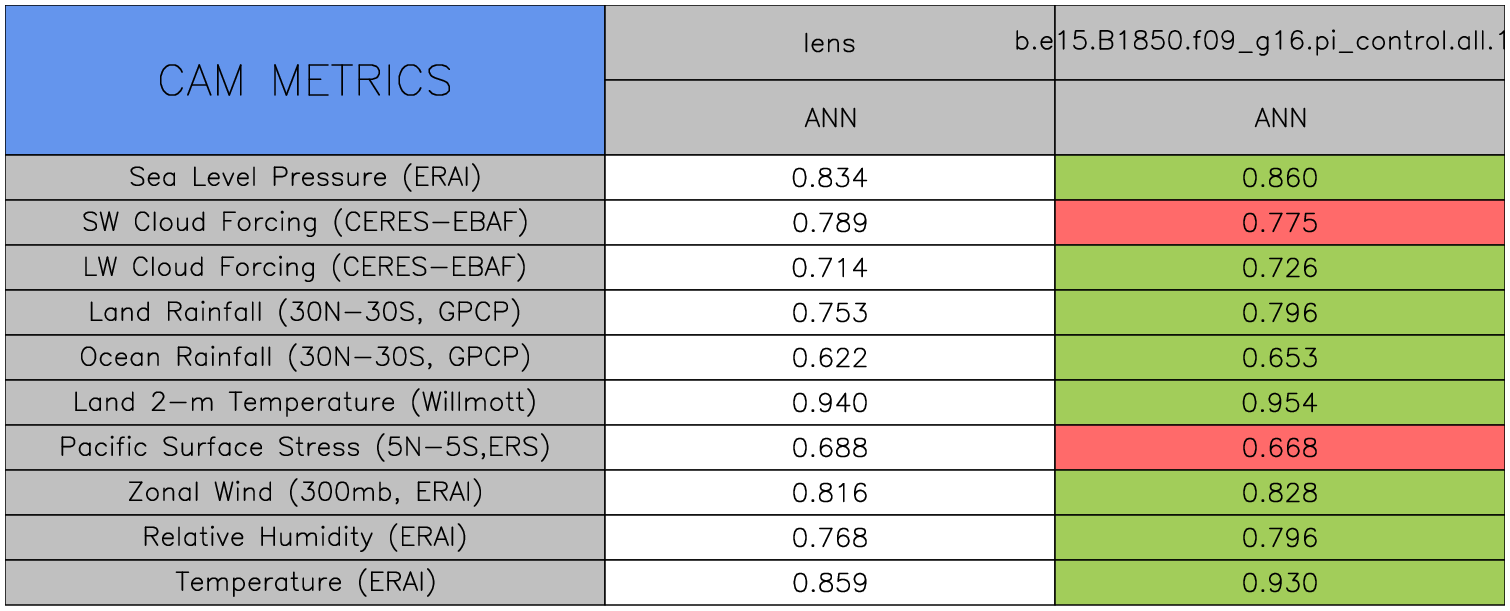Select the lens value 0.834
This screenshot has width=1510, height=611.
point(830,178)
